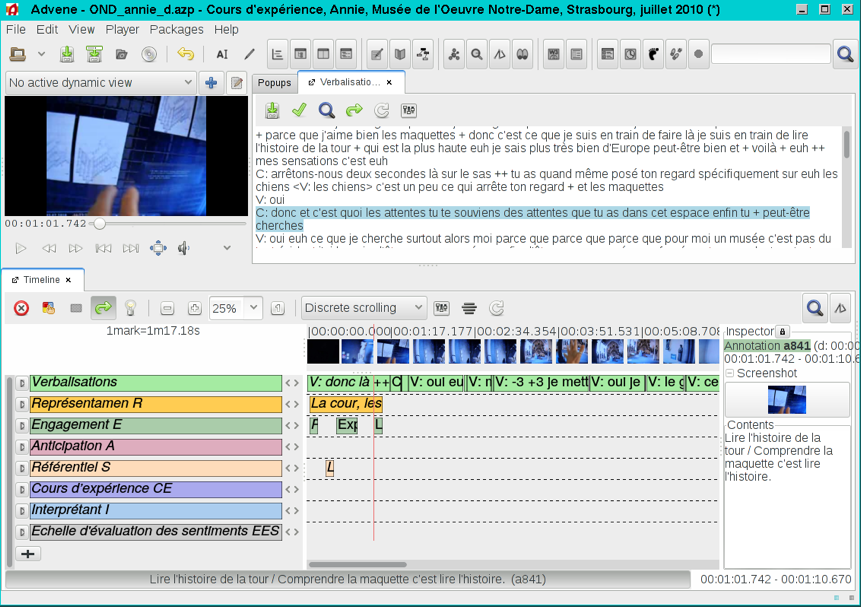Open the 25% zoom level dropdown
This screenshot has height=607, width=861.
coord(253,308)
